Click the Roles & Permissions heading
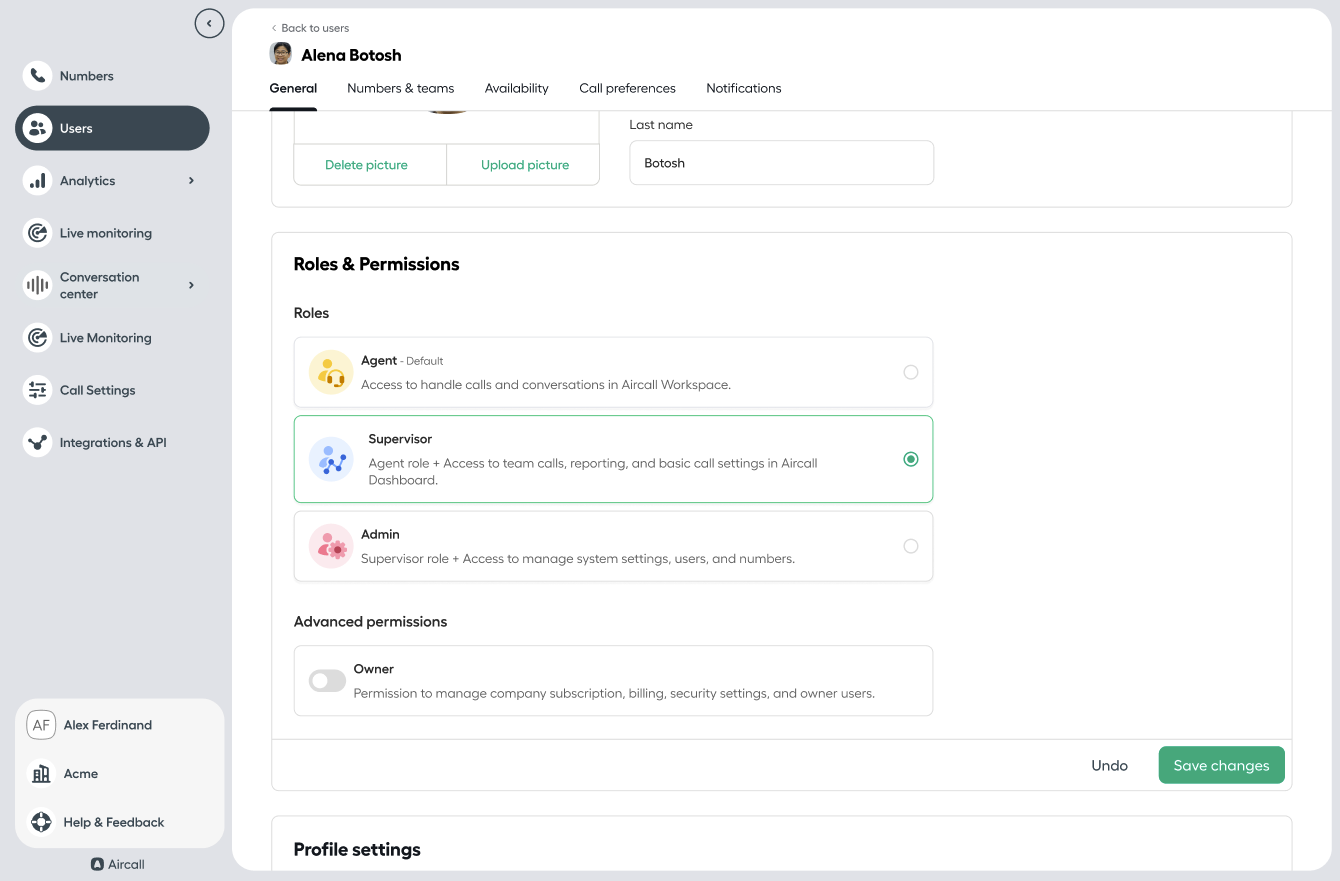Screen dimensions: 1340x881 377,264
